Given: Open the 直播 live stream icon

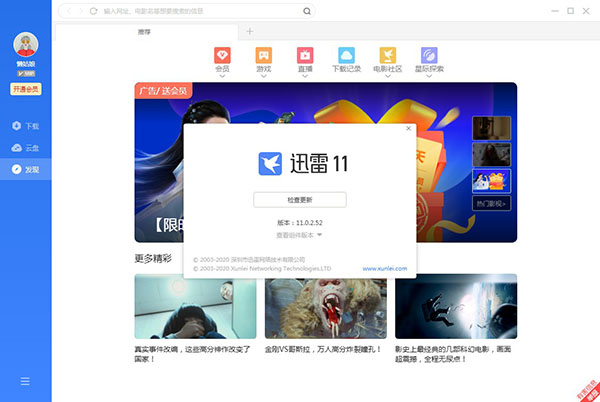Looking at the screenshot, I should [x=305, y=55].
